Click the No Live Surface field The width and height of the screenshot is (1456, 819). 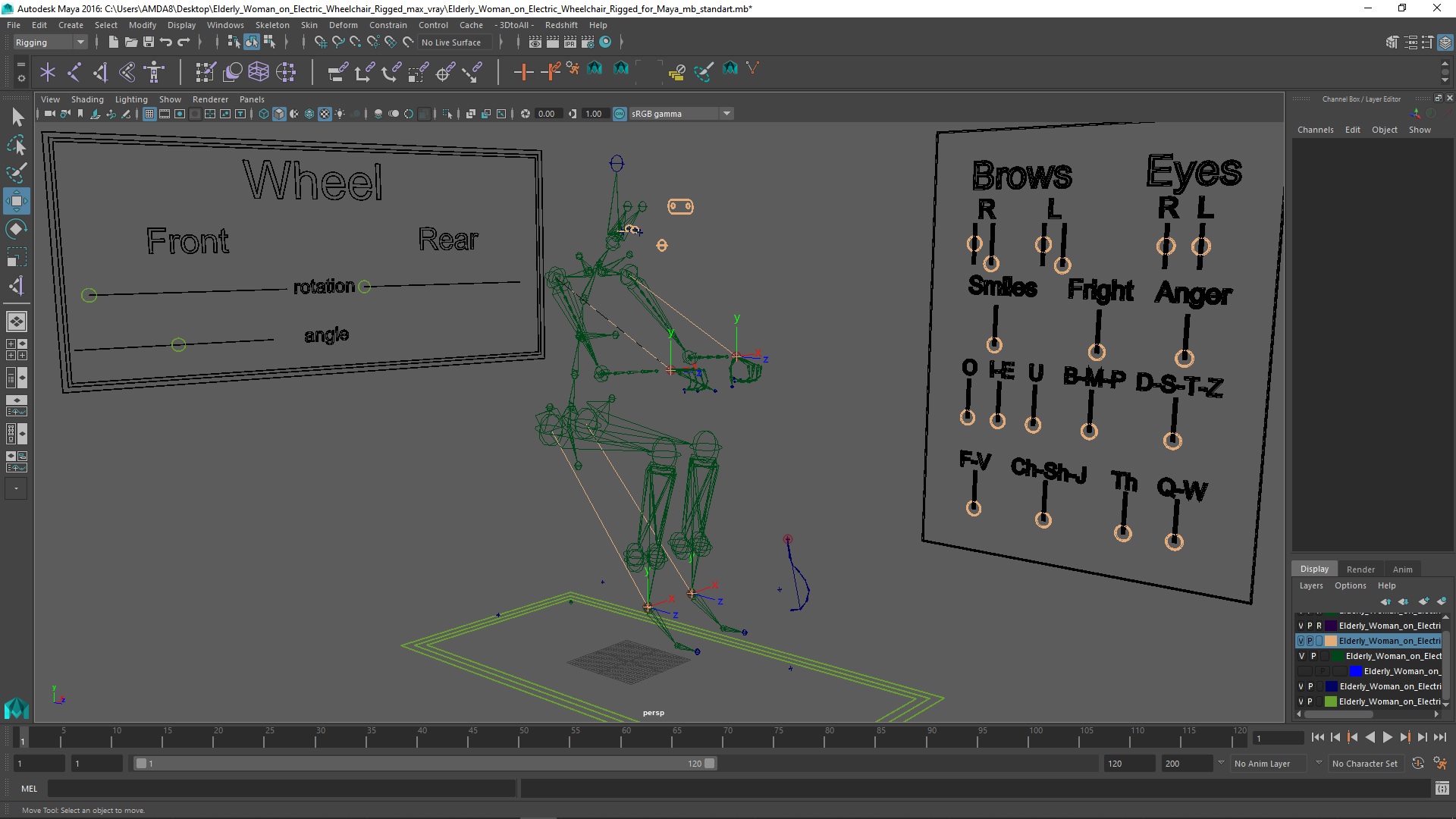pos(457,42)
